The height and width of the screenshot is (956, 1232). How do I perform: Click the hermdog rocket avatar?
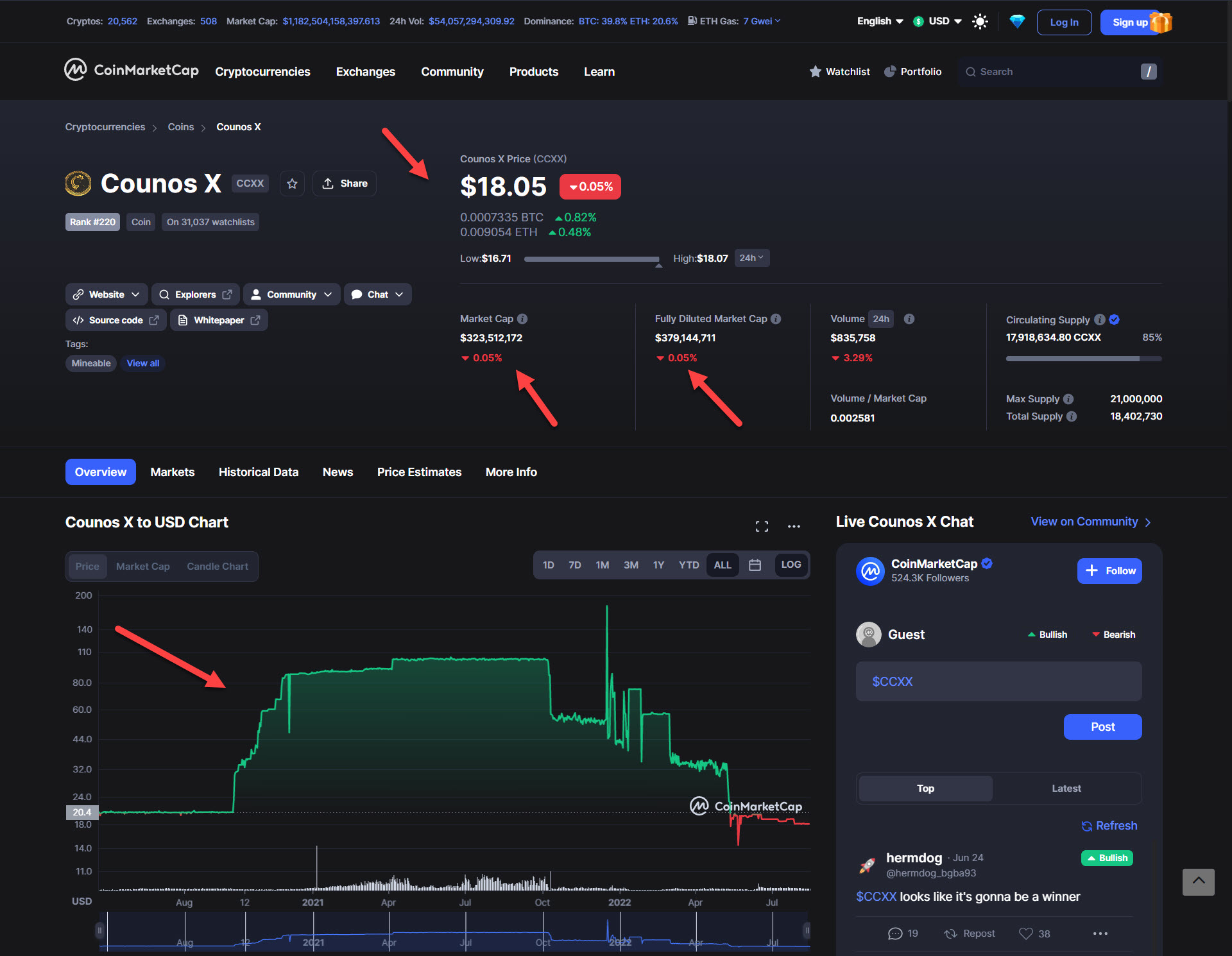point(868,865)
